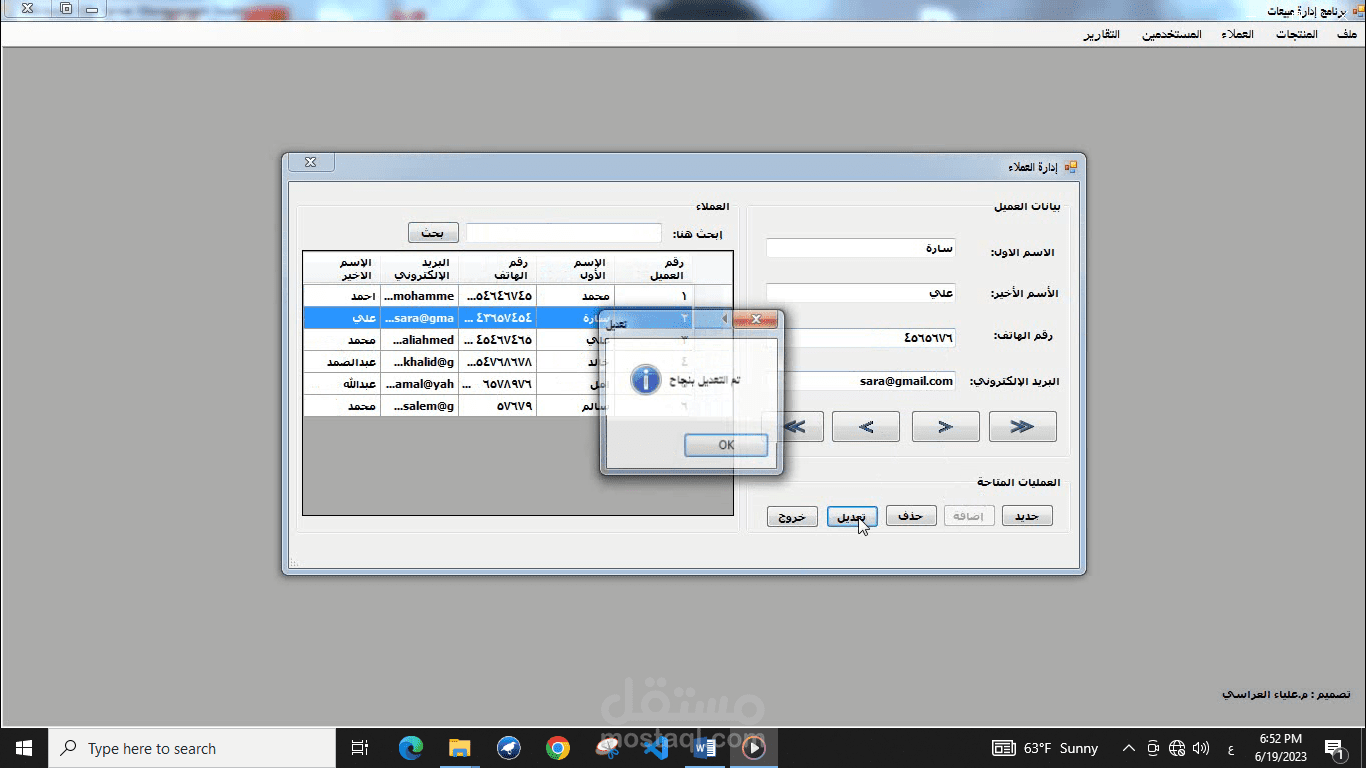Open the network icon in system tray
This screenshot has width=1366, height=768.
[1177, 748]
